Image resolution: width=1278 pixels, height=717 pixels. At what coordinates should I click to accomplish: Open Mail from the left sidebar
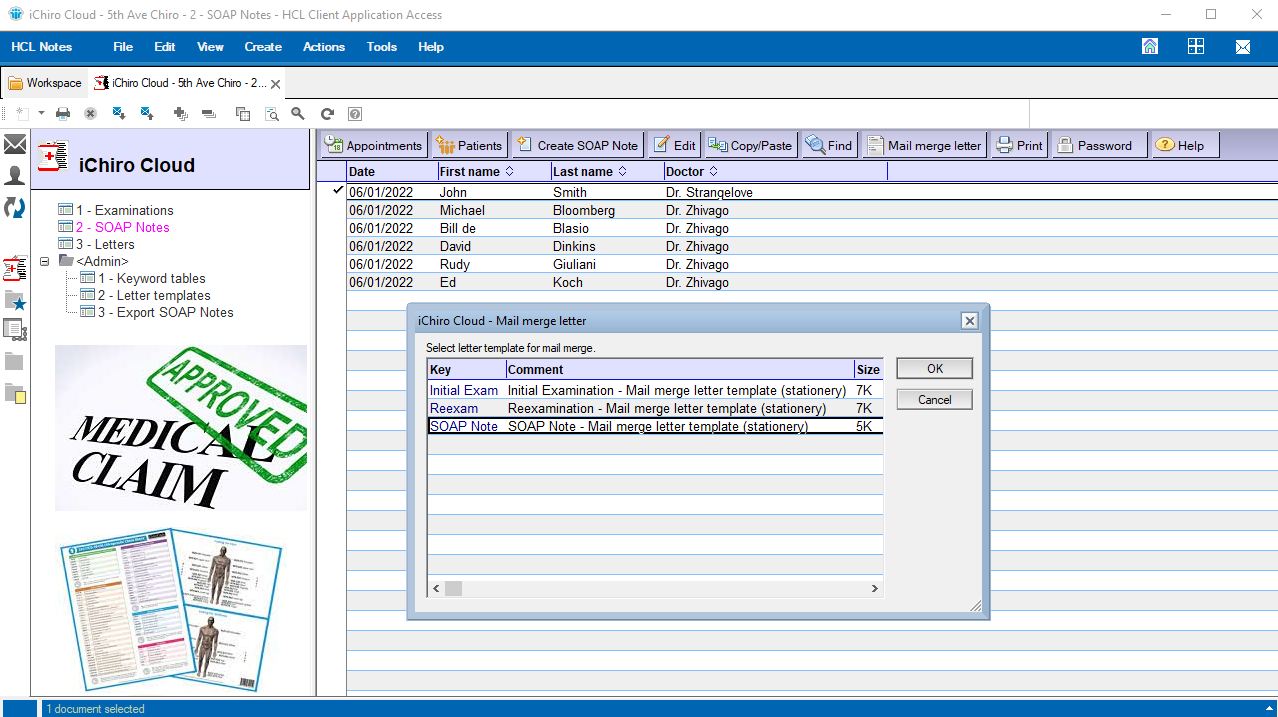coord(15,145)
